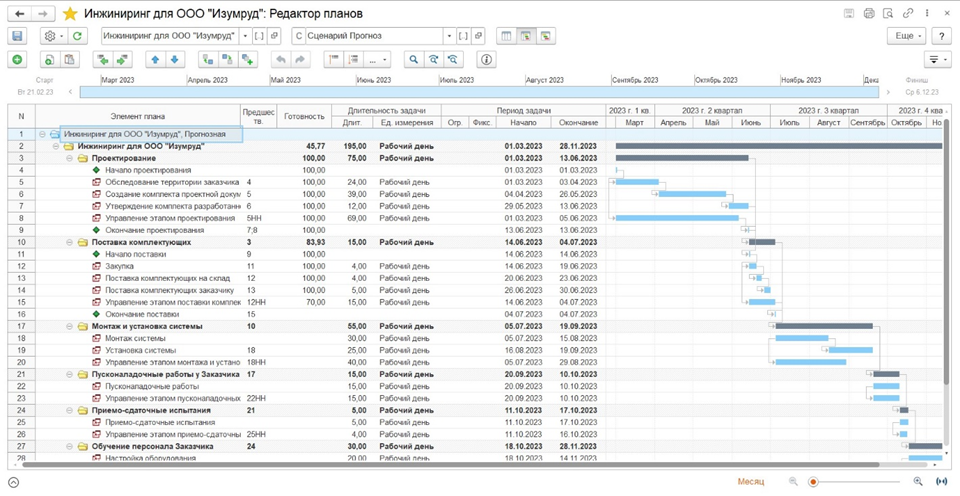Click the help question mark button
The height and width of the screenshot is (496, 960).
(x=941, y=36)
